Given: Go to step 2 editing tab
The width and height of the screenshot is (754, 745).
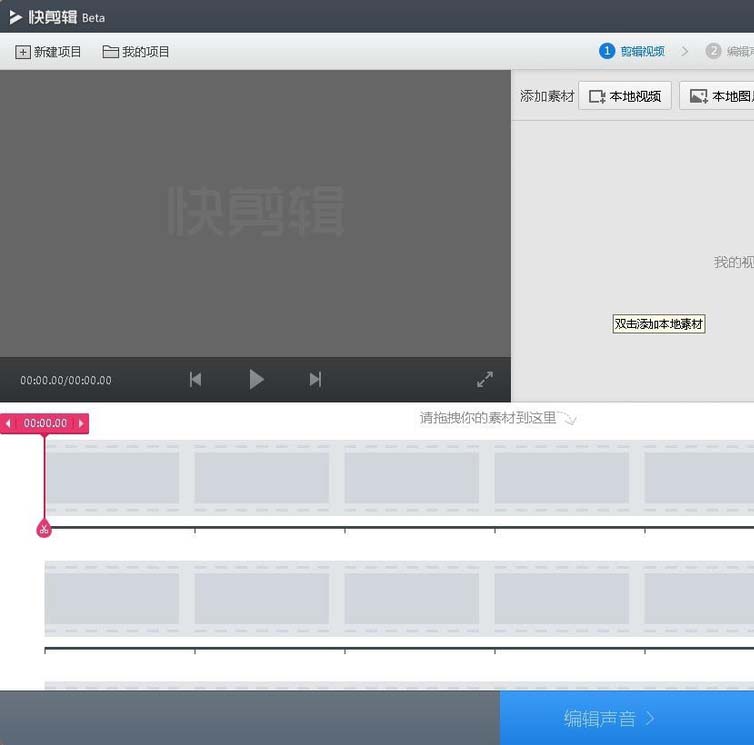Looking at the screenshot, I should click(x=729, y=51).
